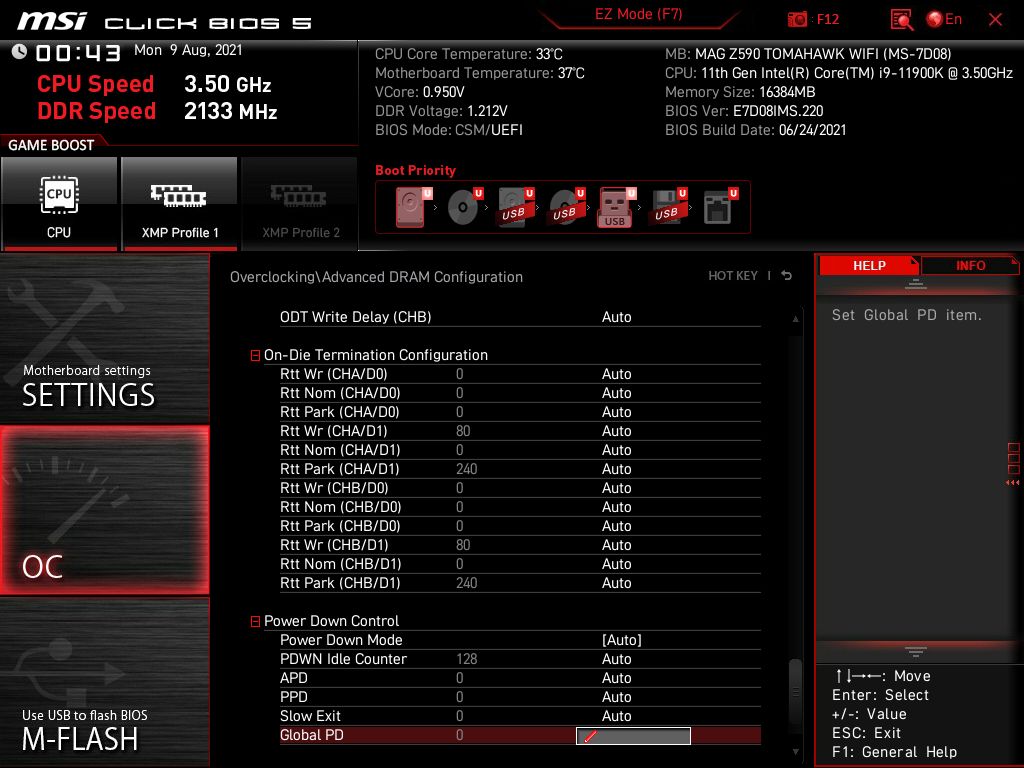The image size is (1024, 768).
Task: Change language via the En globe icon
Action: [944, 19]
